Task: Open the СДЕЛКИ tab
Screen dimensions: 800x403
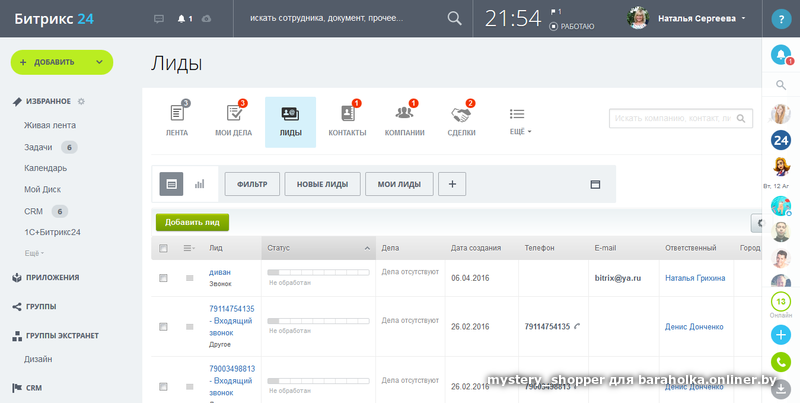Action: coord(462,122)
